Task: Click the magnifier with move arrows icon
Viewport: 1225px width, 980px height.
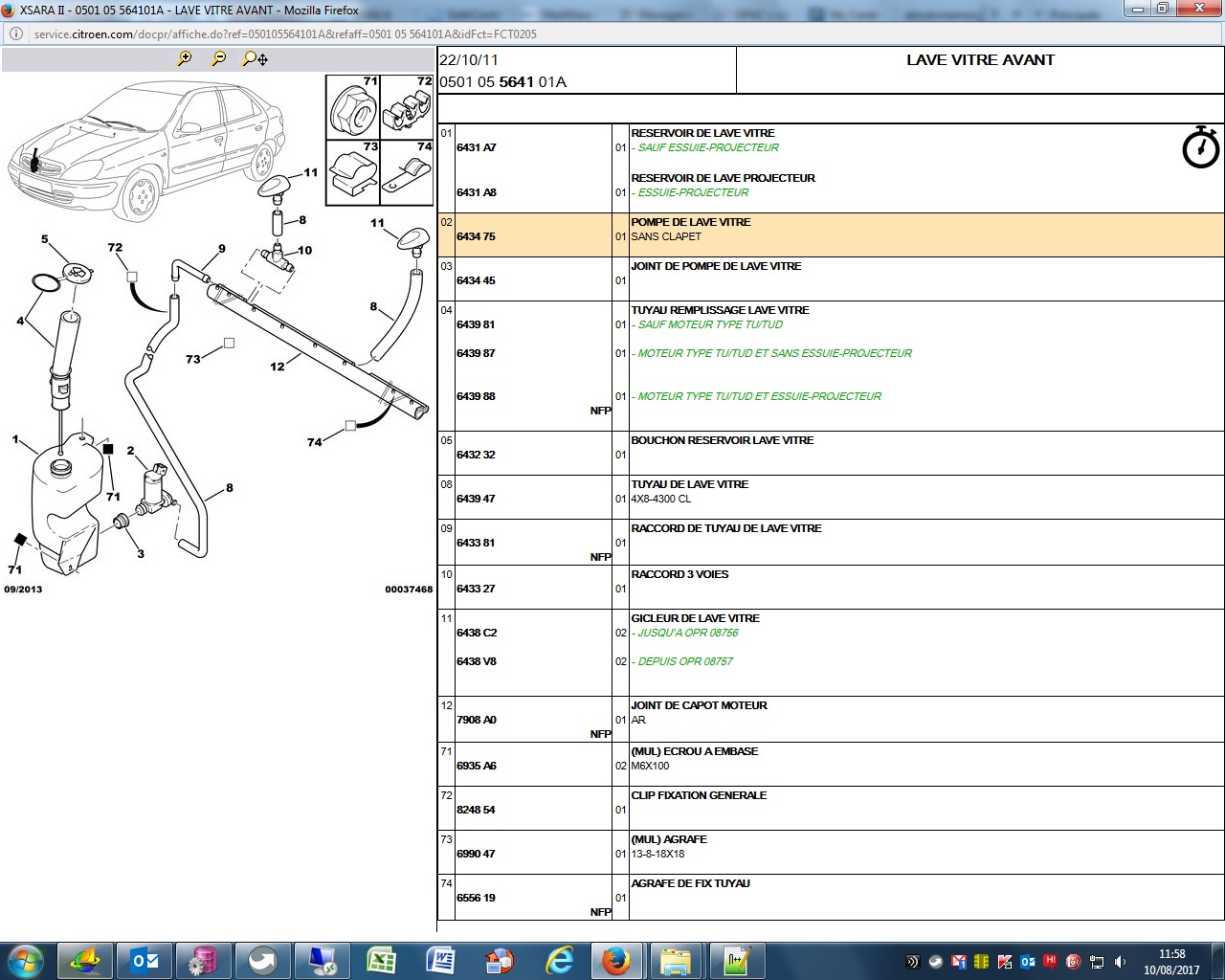Action: [x=255, y=58]
